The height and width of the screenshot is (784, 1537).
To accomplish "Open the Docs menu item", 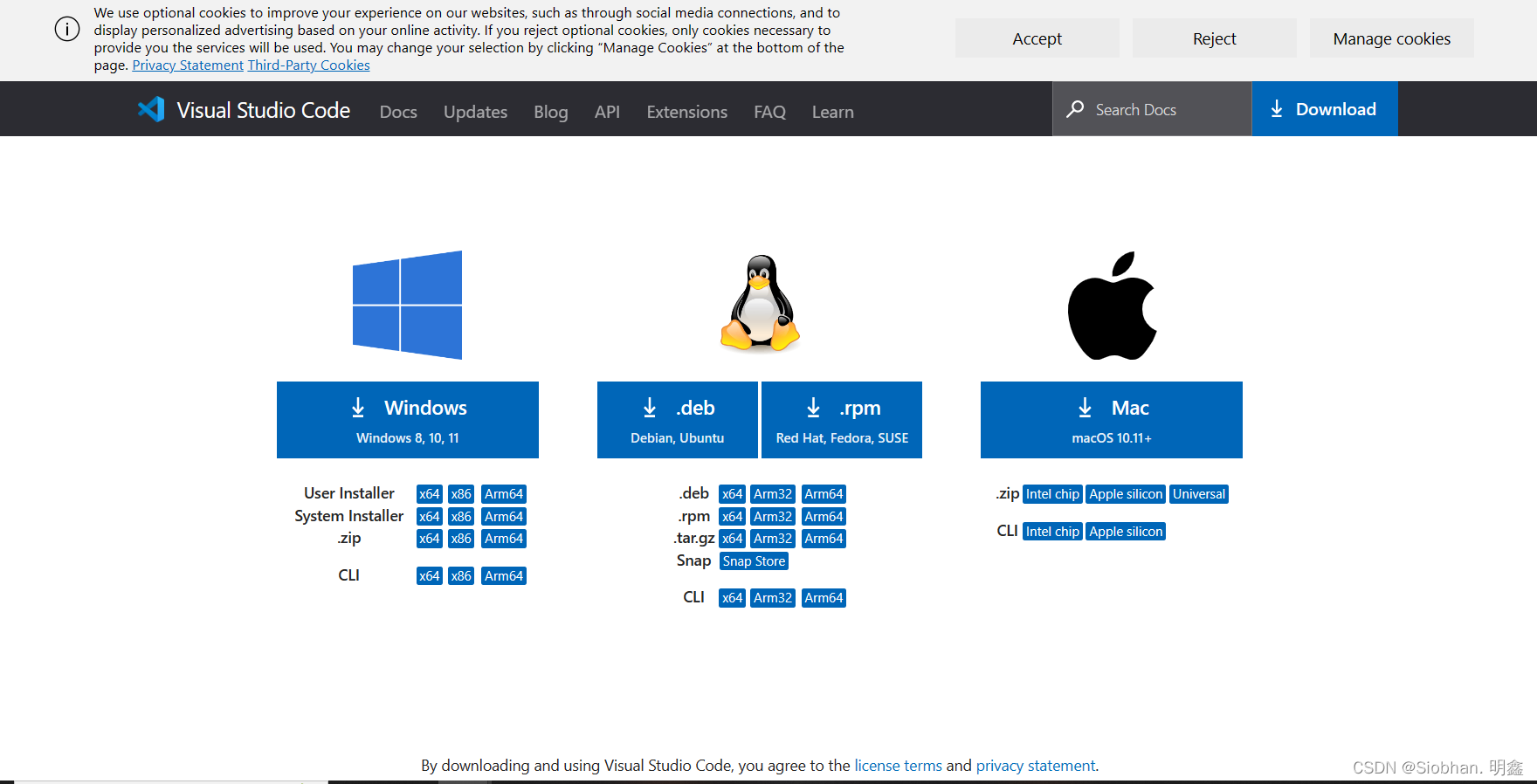I will click(x=398, y=112).
